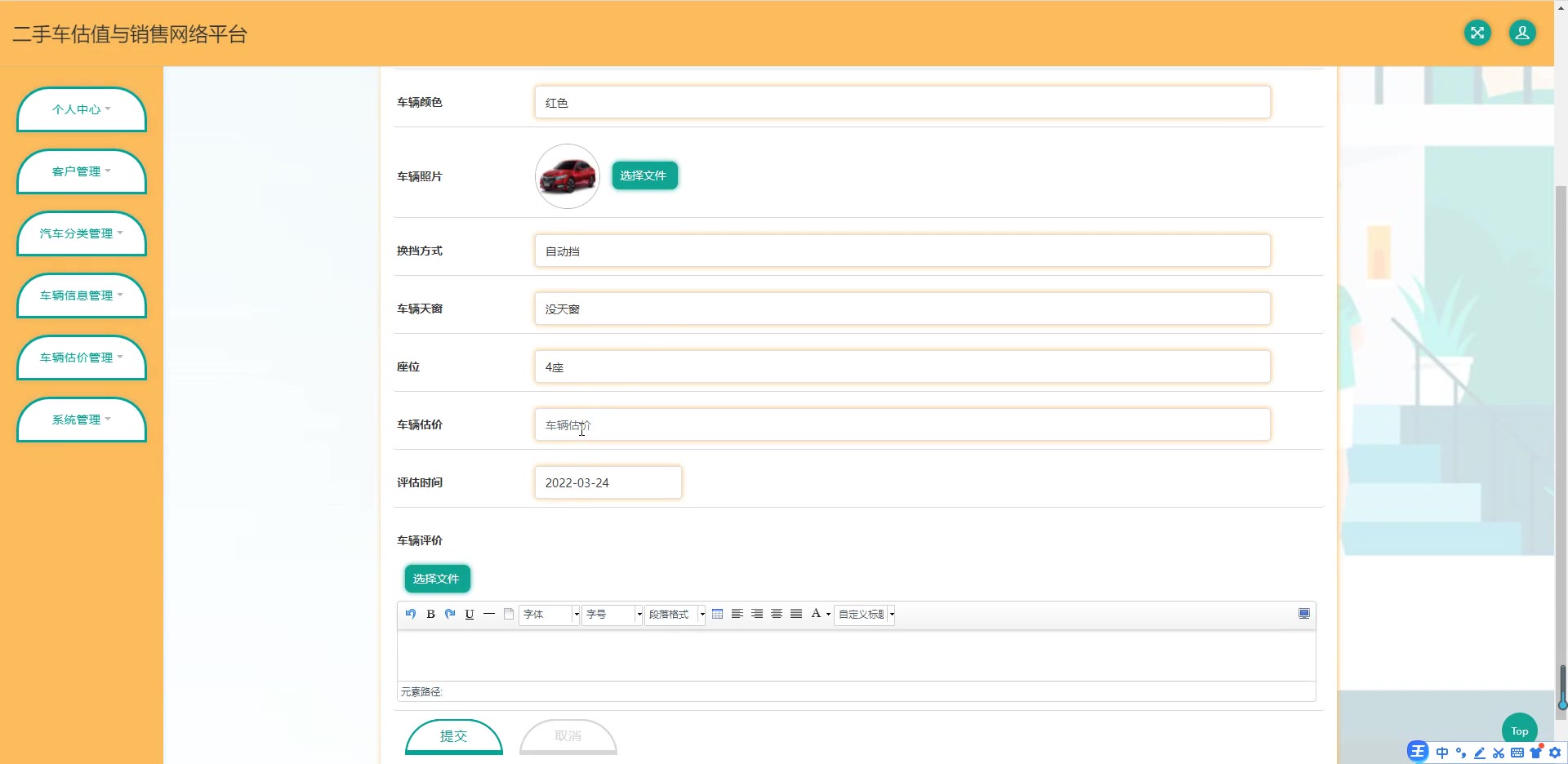Image resolution: width=1568 pixels, height=764 pixels.
Task: Click the fullscreen expand icon in the header
Action: coord(1477,33)
